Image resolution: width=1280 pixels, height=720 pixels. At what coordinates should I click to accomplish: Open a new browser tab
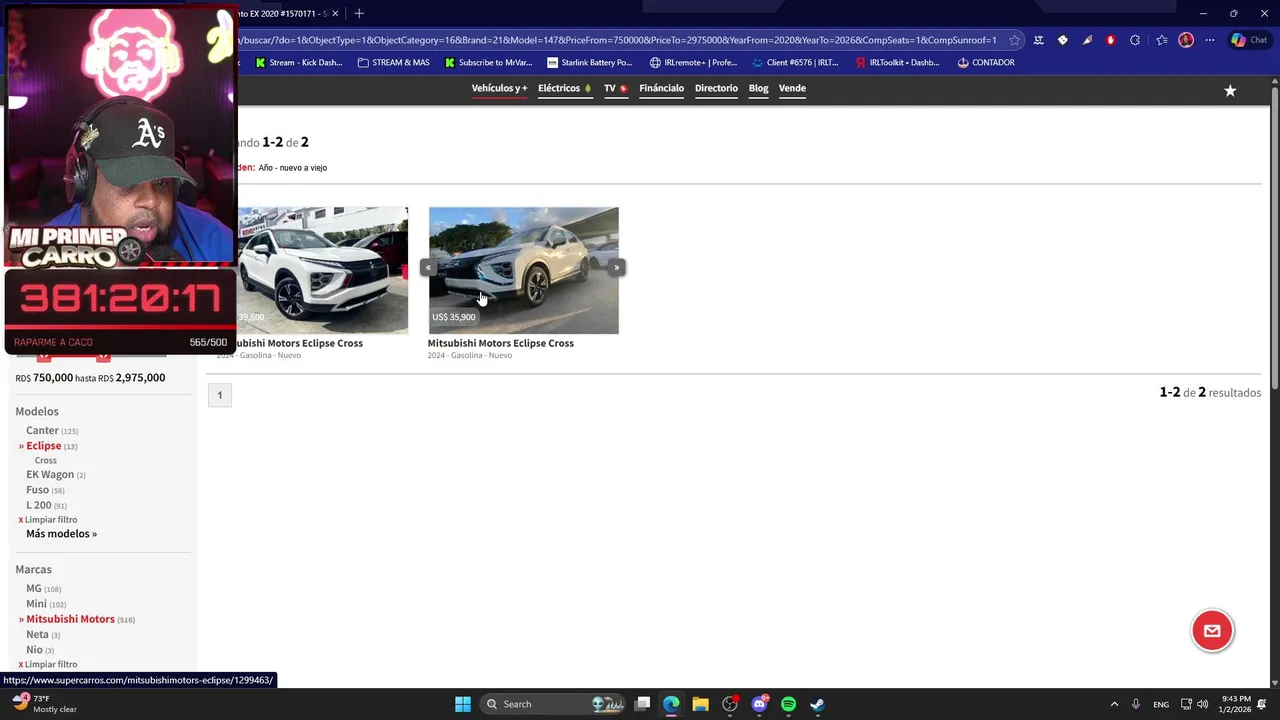pos(359,13)
